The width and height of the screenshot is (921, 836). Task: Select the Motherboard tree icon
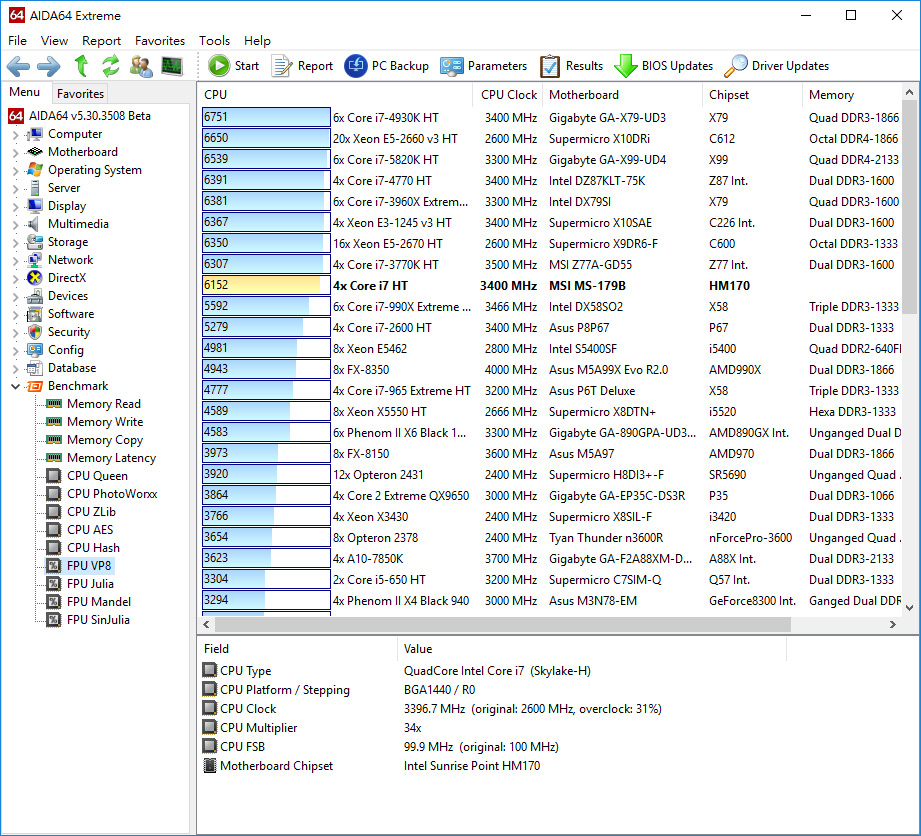[x=35, y=152]
